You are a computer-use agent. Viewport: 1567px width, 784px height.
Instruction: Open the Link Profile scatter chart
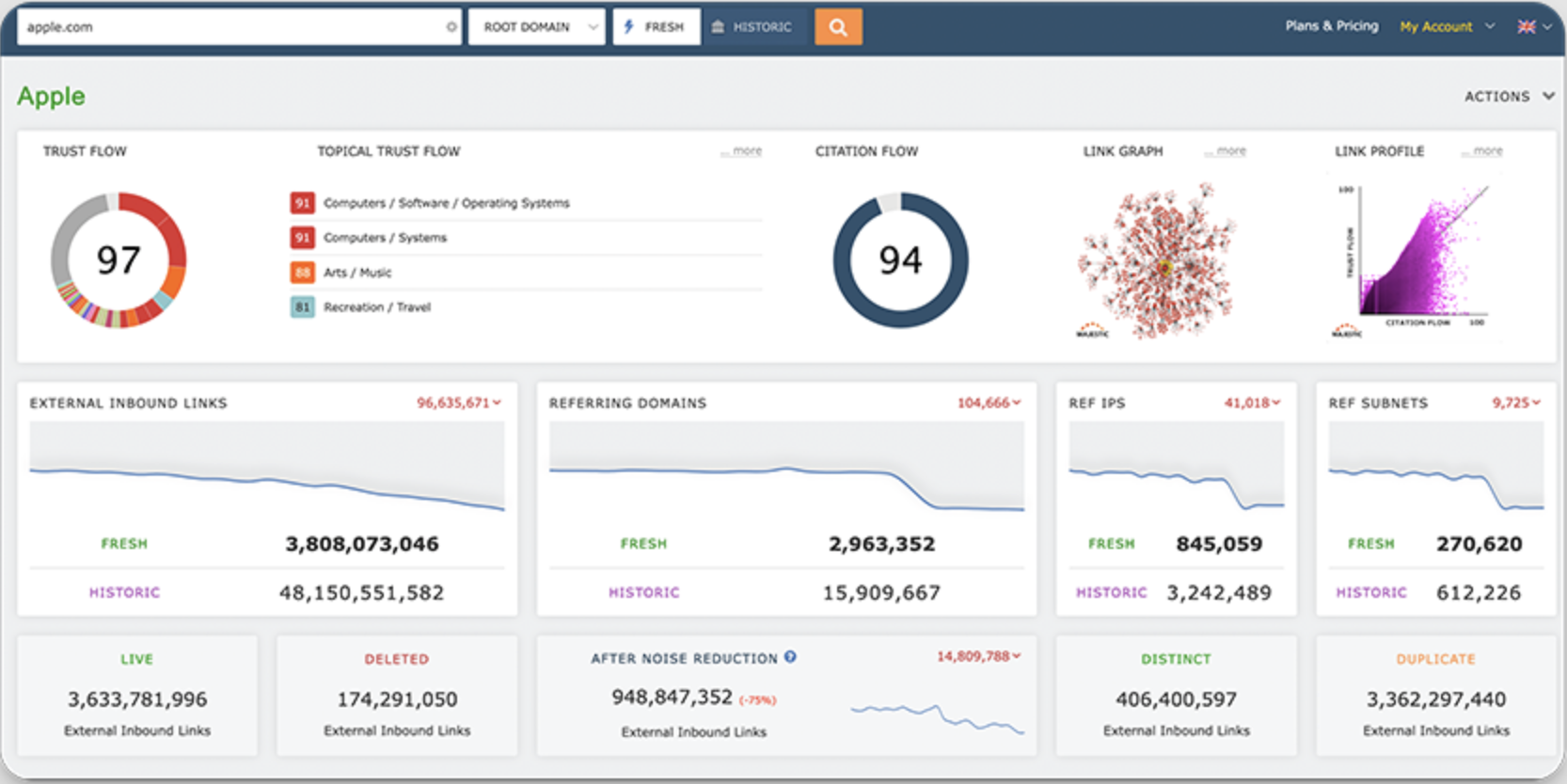tap(1417, 259)
